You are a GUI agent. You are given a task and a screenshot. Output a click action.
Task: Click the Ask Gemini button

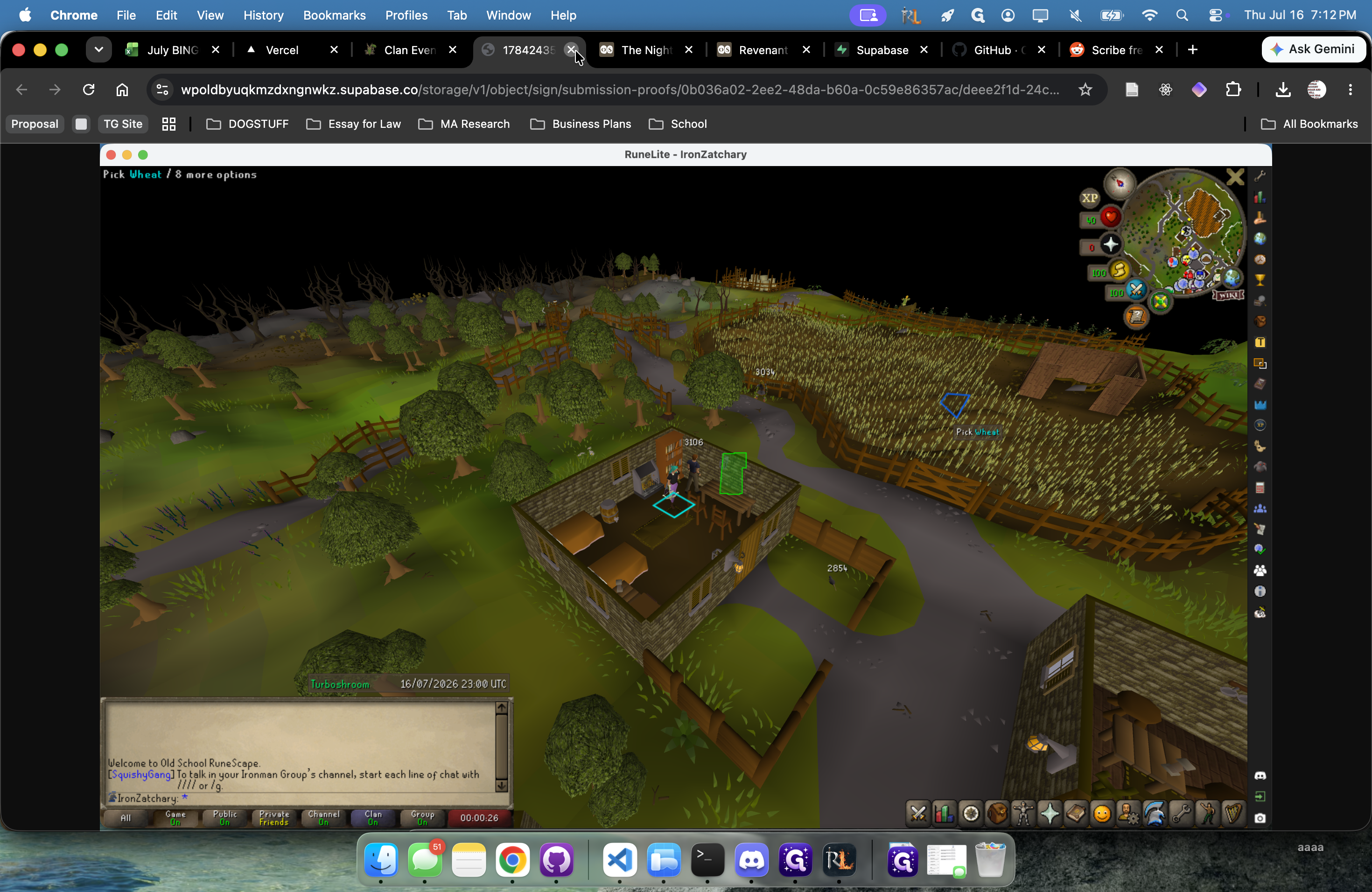(x=1313, y=49)
